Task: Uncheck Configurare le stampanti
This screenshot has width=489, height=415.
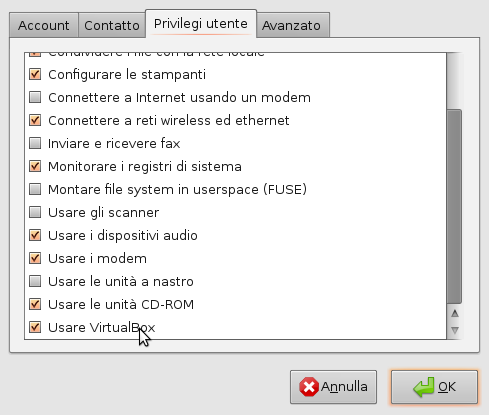Action: [x=35, y=74]
